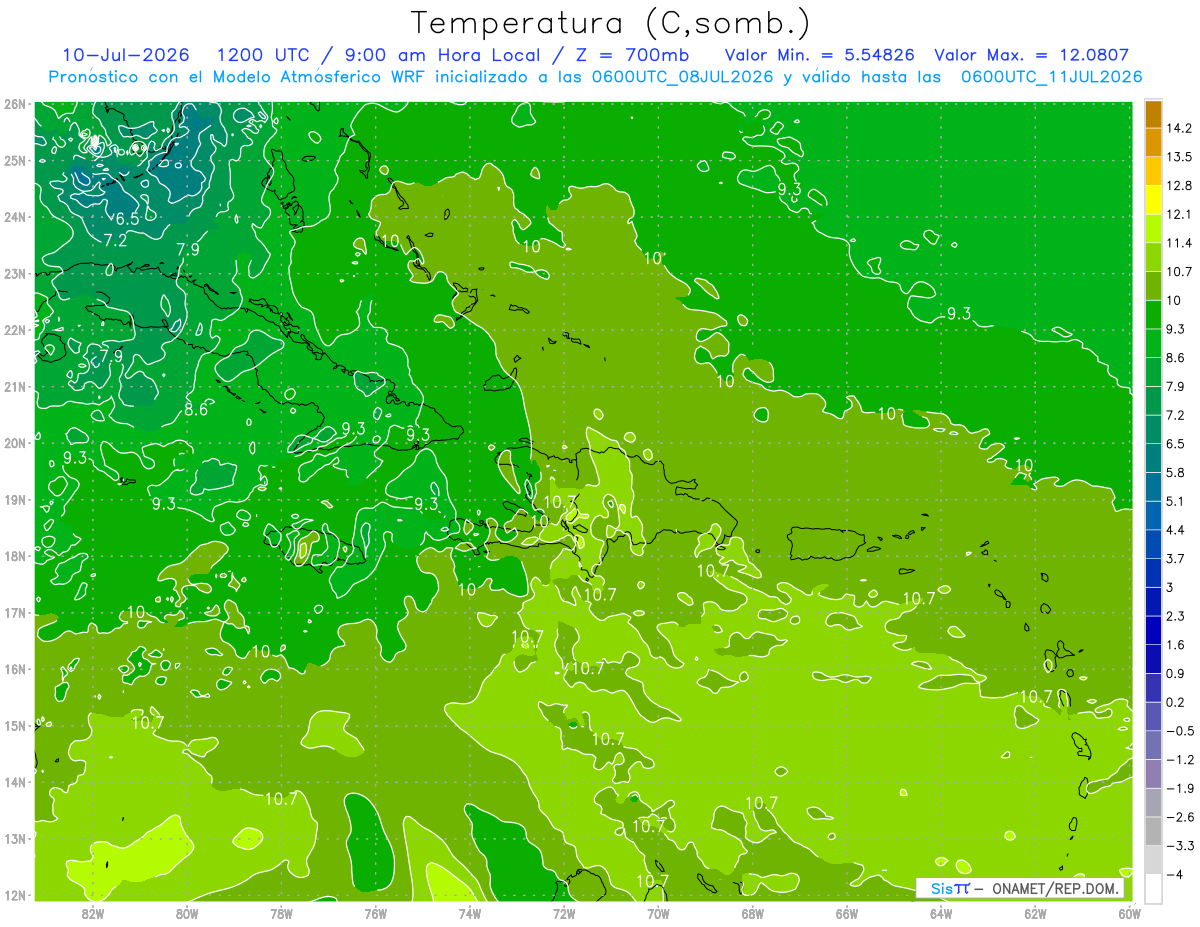
Task: Click the "24N" latitude axis label
Action: click(x=14, y=217)
